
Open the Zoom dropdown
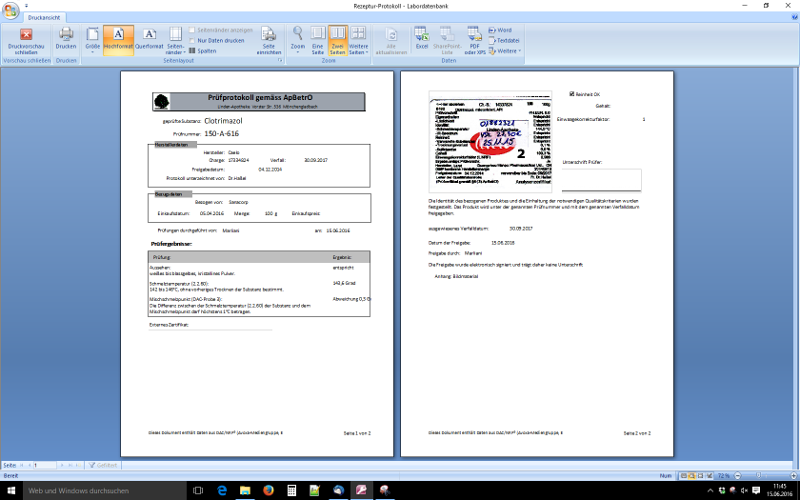[297, 40]
